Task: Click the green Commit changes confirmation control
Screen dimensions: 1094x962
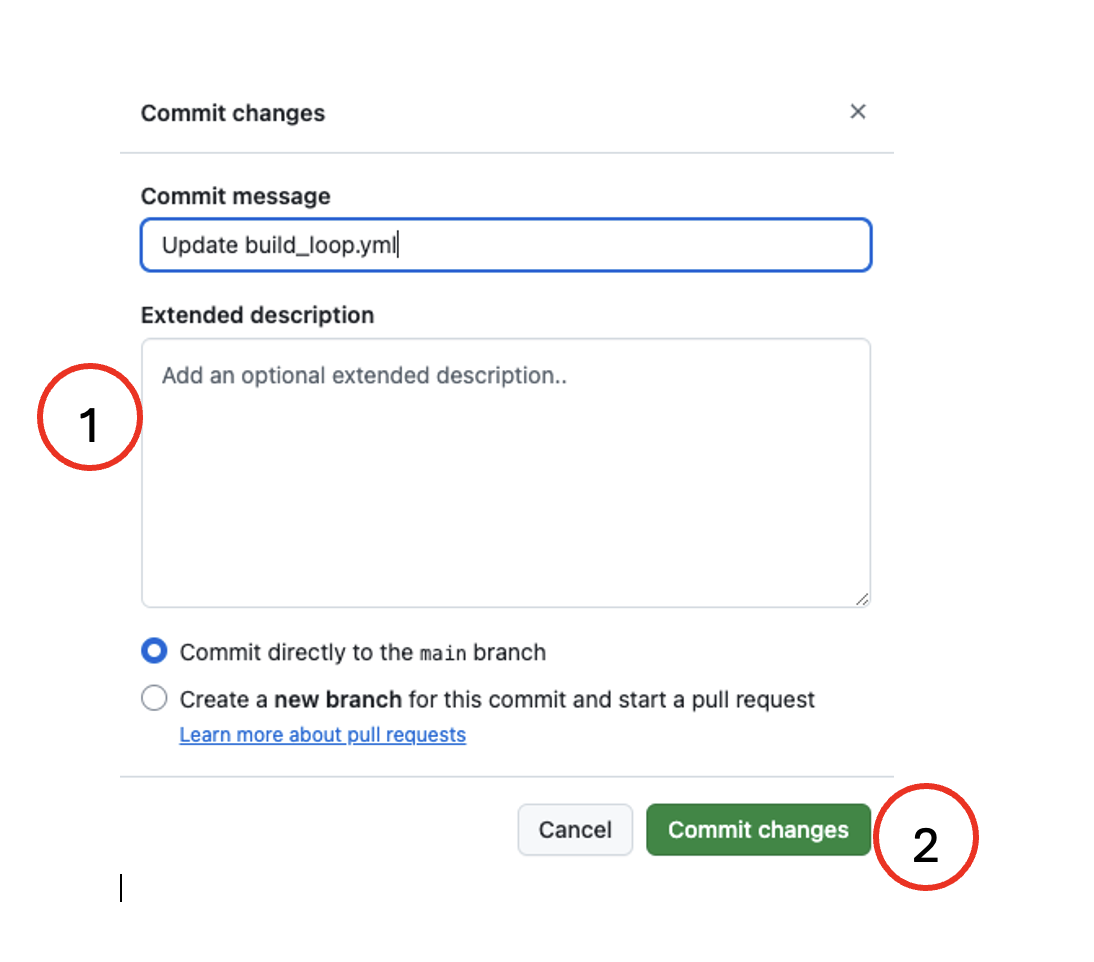Action: 758,829
